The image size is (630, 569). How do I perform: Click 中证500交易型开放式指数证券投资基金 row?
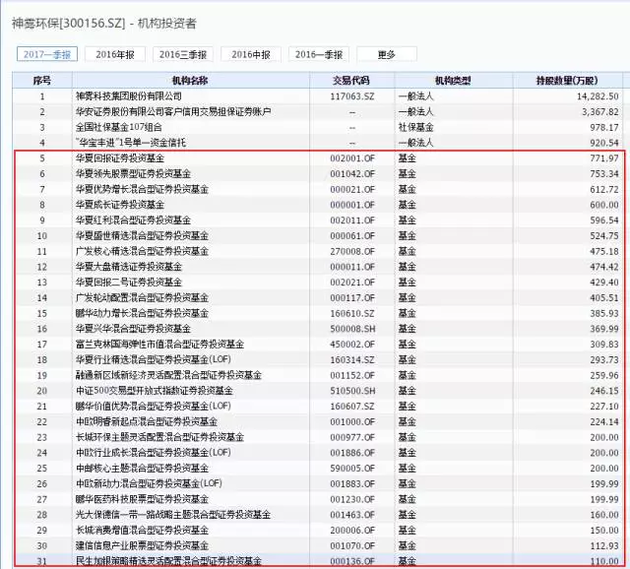317,391
